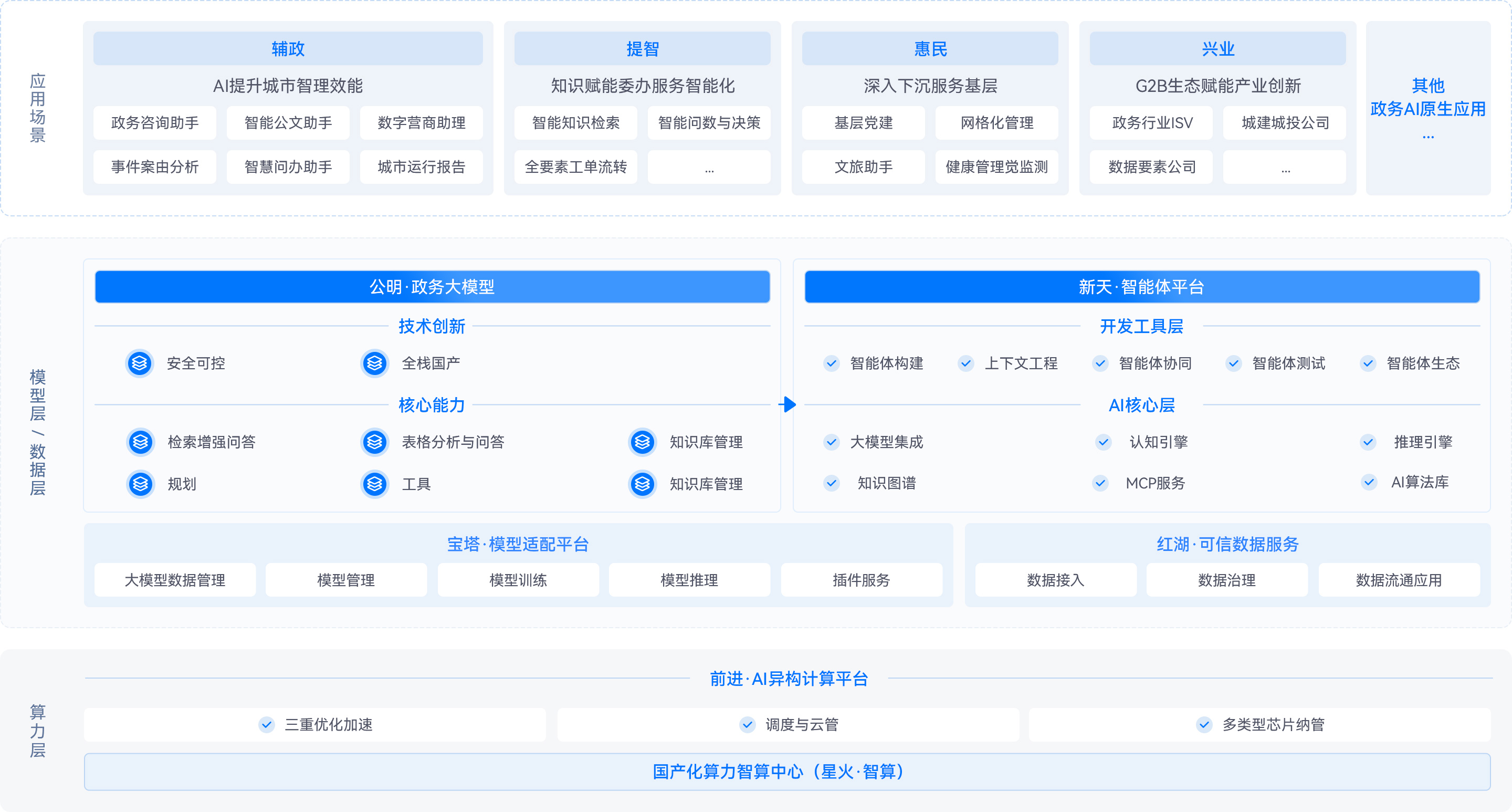
Task: Open the 公明·政务大模型 banner
Action: tap(433, 287)
